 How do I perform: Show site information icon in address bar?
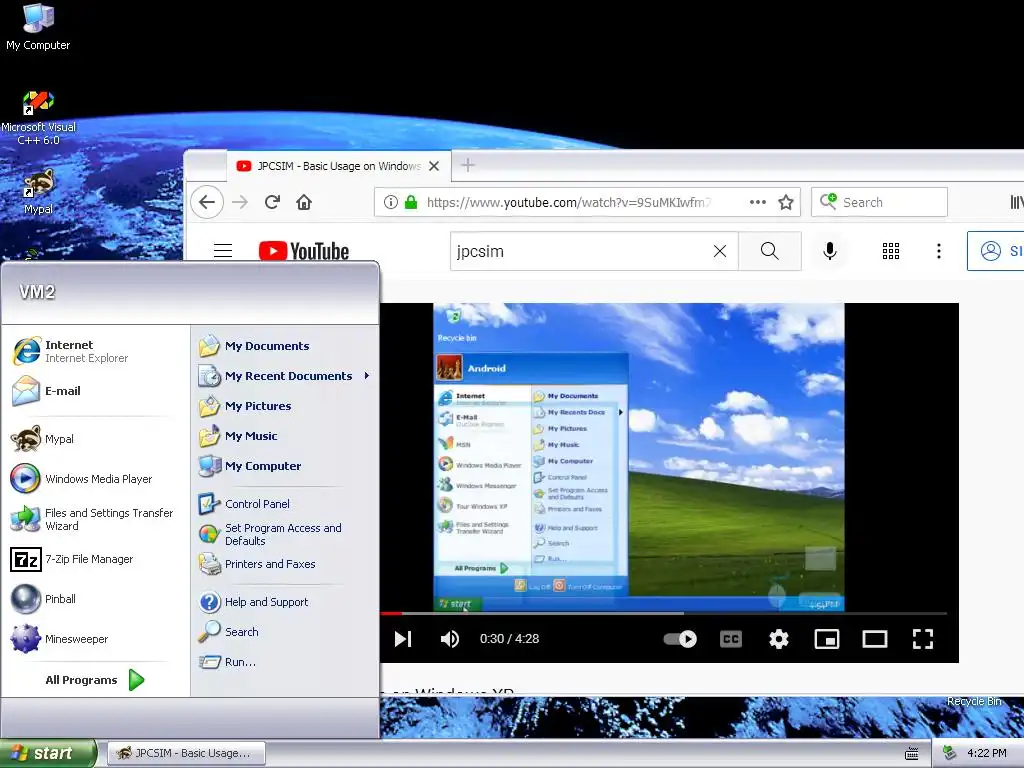coord(391,202)
